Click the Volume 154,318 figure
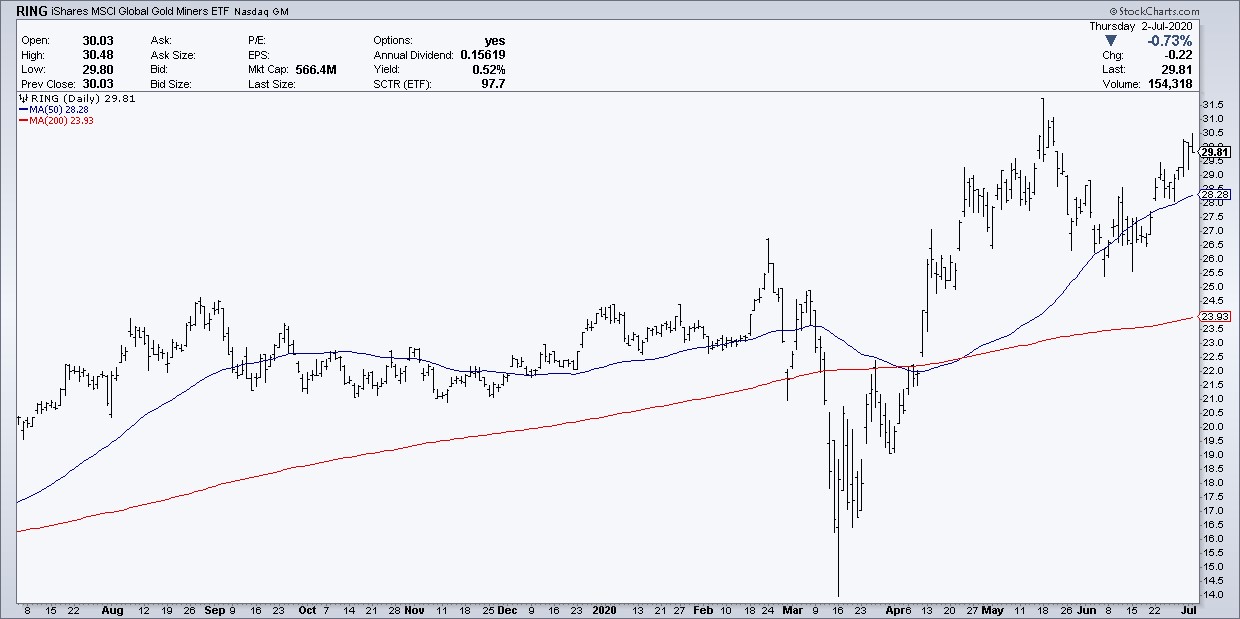The height and width of the screenshot is (619, 1240). [x=1204, y=85]
